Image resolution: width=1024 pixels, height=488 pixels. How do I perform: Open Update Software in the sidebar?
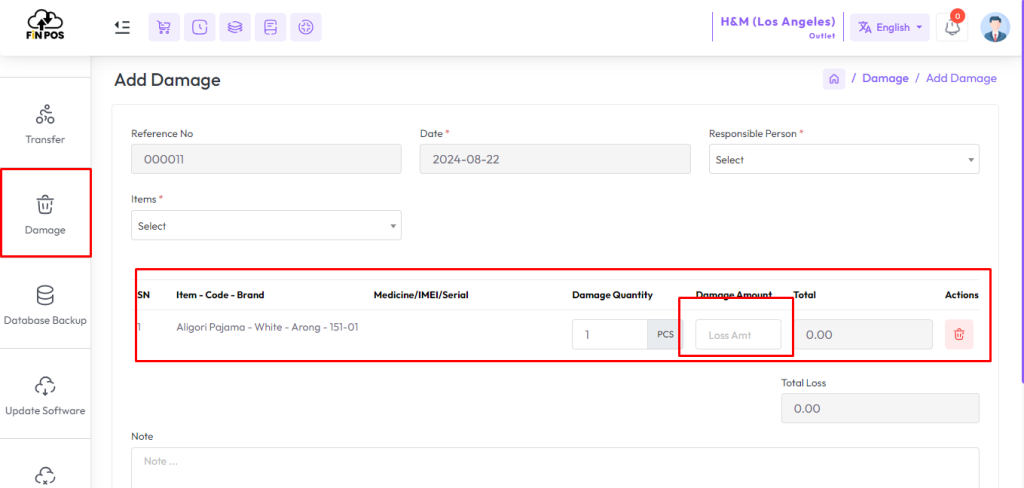pyautogui.click(x=45, y=395)
